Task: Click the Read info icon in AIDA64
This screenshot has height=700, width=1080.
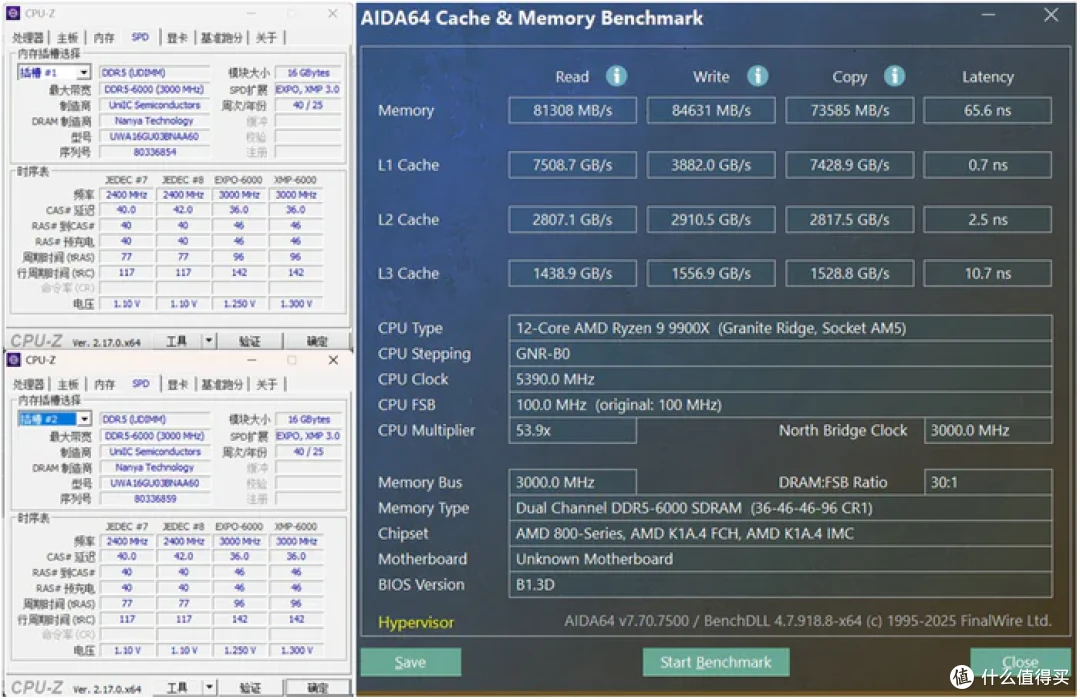Action: pos(616,76)
